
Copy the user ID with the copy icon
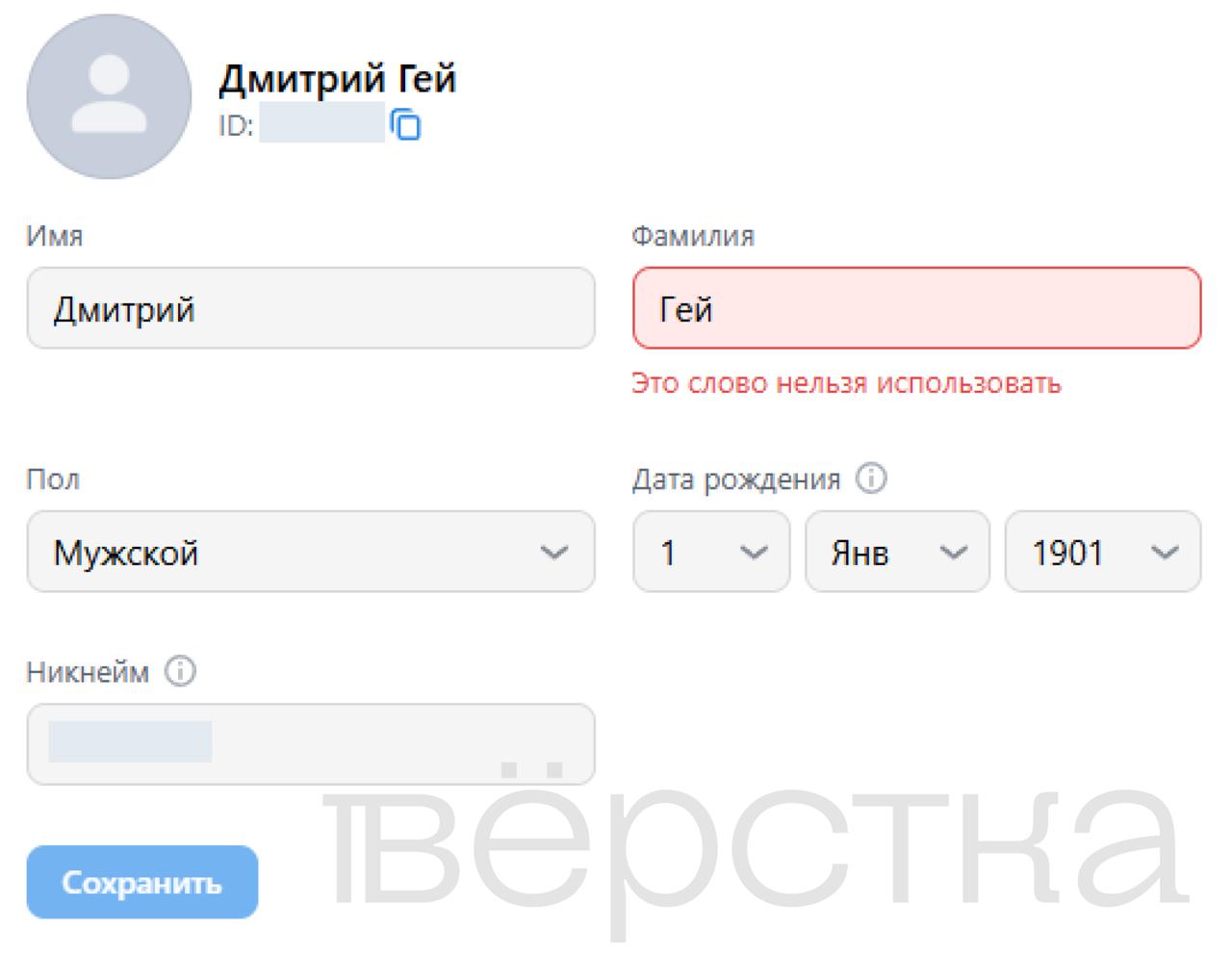pos(406,125)
